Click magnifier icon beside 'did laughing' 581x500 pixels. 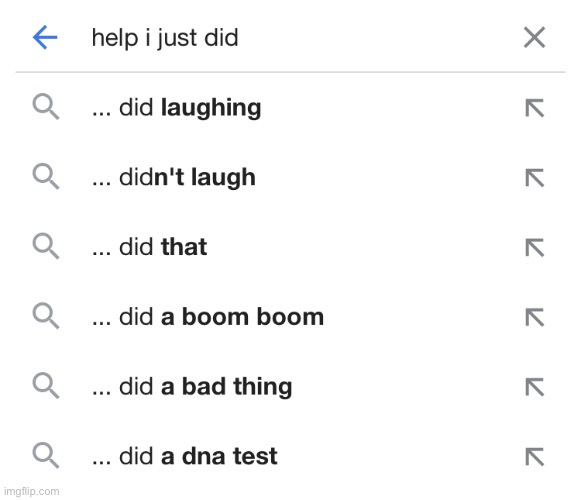[x=46, y=107]
